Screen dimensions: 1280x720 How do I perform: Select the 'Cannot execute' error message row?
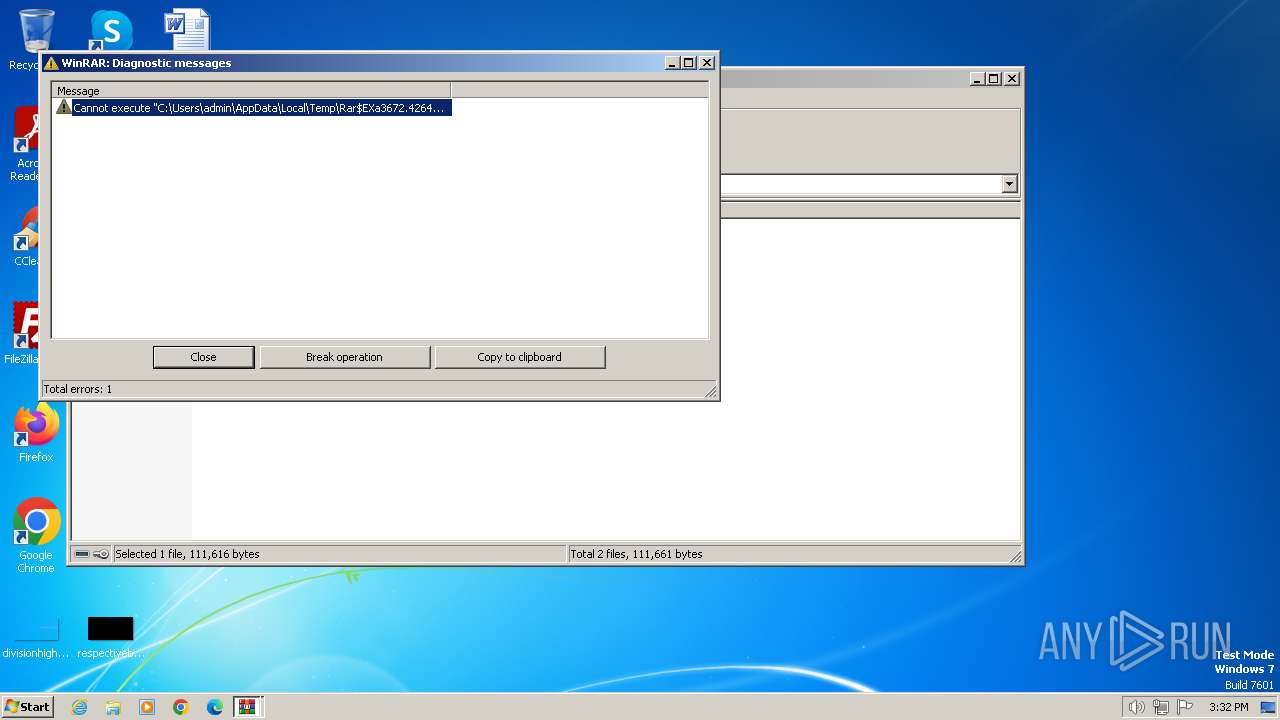click(254, 107)
